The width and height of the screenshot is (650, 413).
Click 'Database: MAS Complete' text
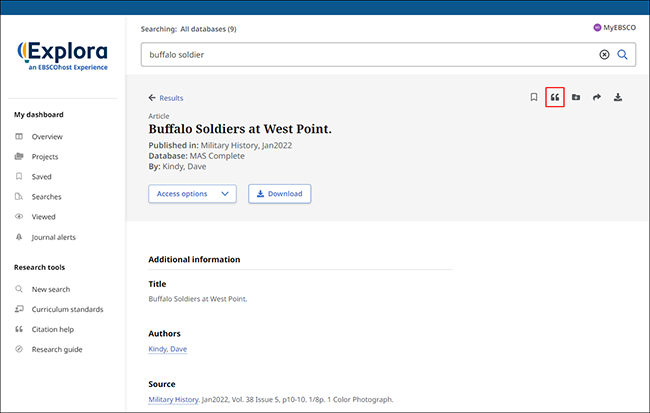(x=196, y=156)
